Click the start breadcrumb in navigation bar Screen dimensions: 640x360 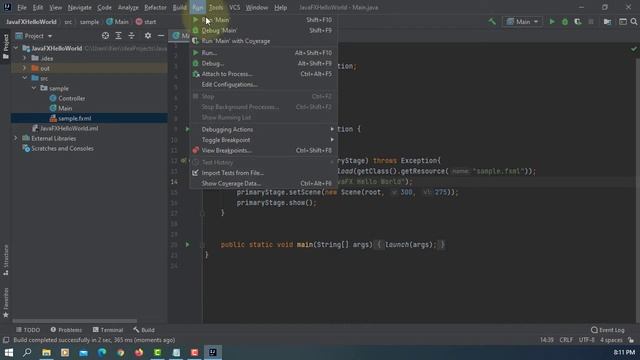146,22
